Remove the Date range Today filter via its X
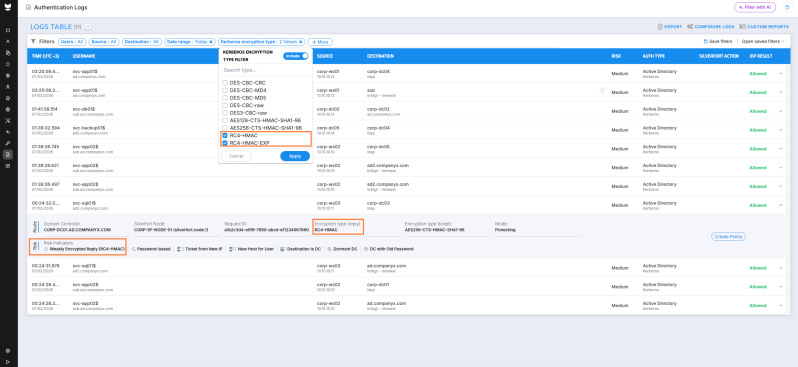 coord(211,42)
